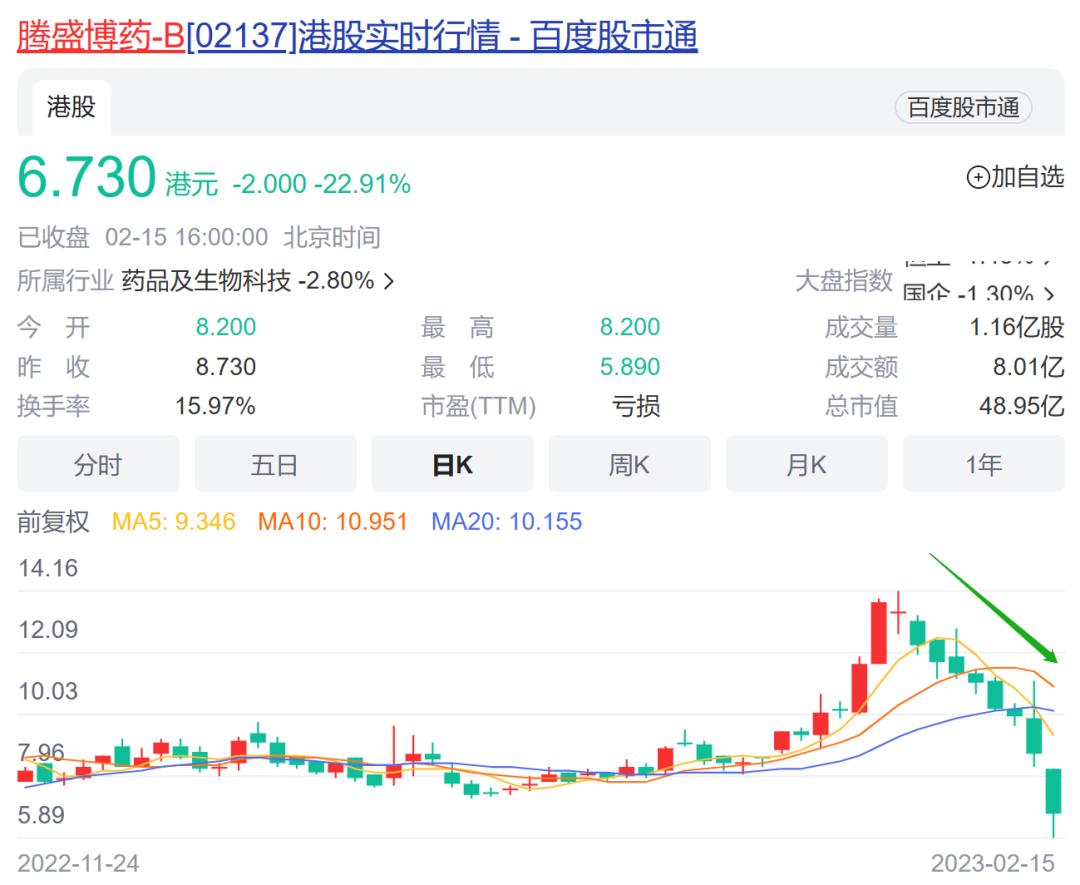Image resolution: width=1080 pixels, height=885 pixels.
Task: Click the 昨收 value 8.730
Action: 226,366
